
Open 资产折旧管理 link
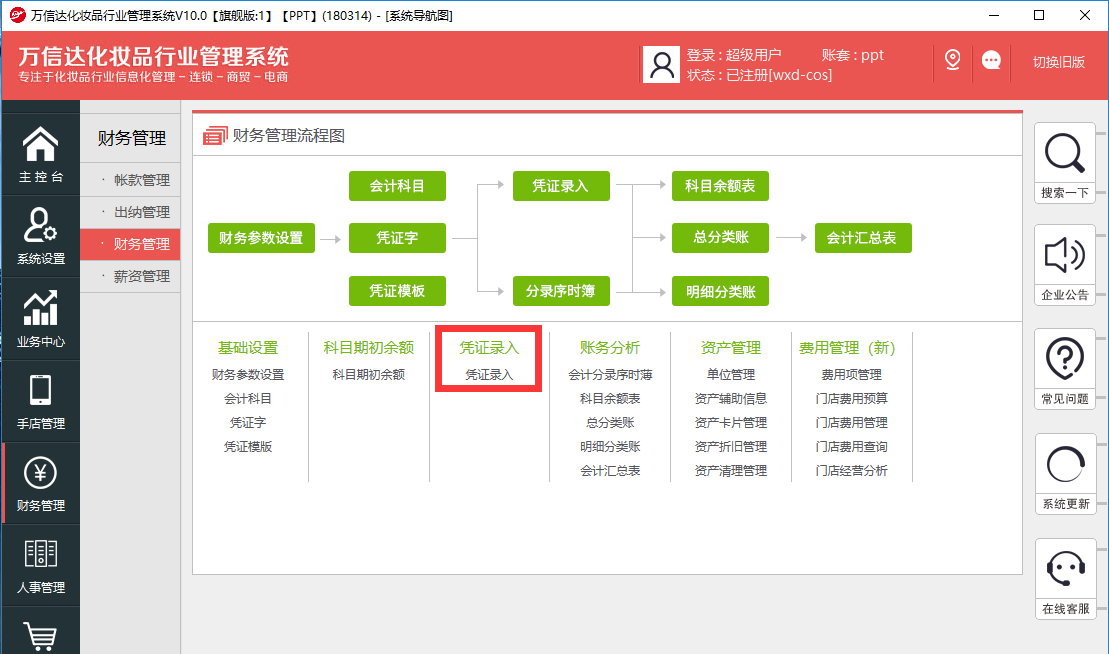pyautogui.click(x=730, y=446)
